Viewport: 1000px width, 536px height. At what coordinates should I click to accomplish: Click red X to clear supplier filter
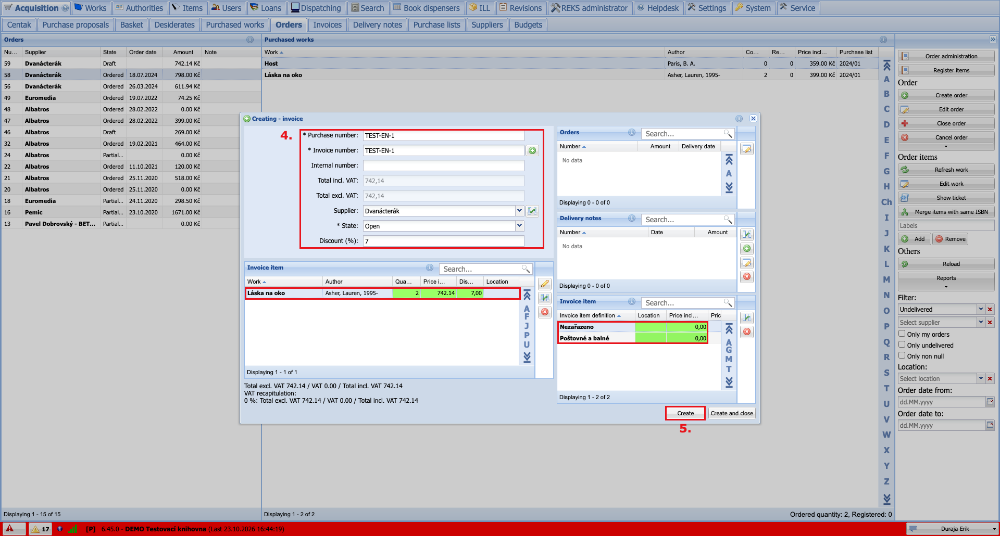point(990,323)
